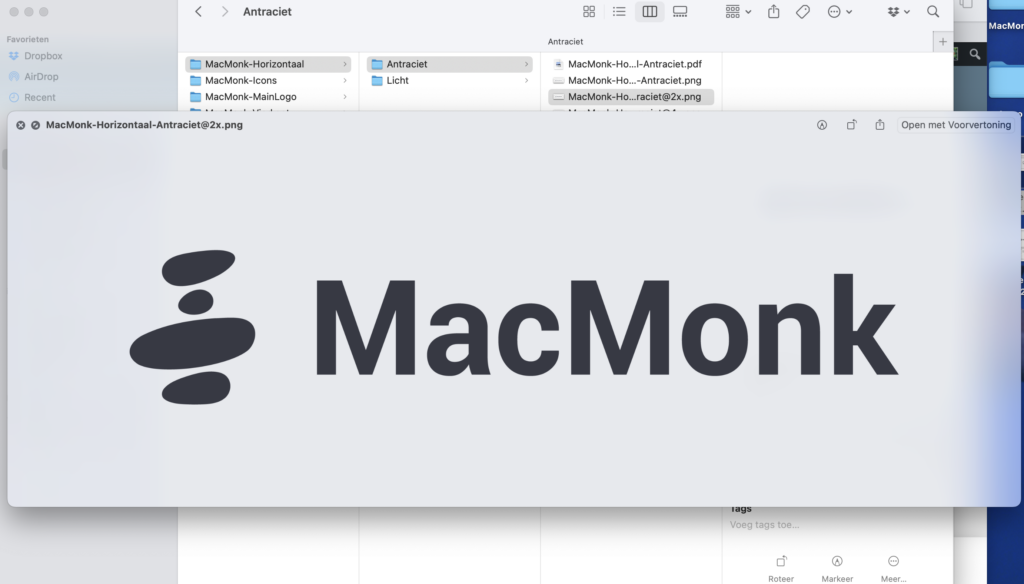
Task: Switch Finder to icon view
Action: tap(589, 12)
